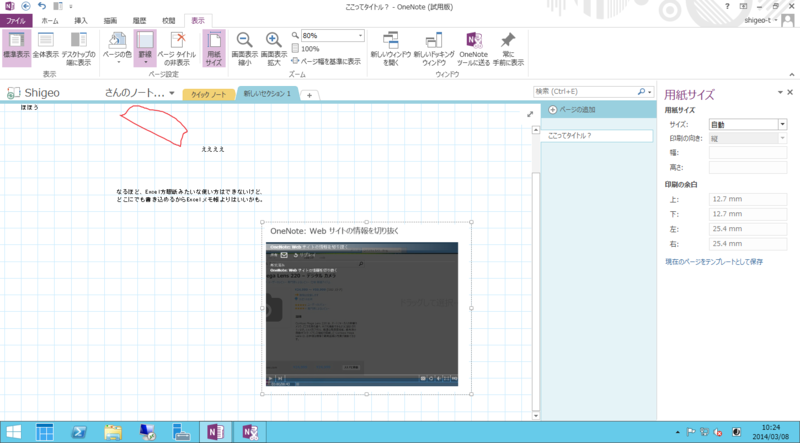Open a new docked window (新しいドッキングウィンドウ)
This screenshot has height=443, width=800.
pyautogui.click(x=434, y=48)
